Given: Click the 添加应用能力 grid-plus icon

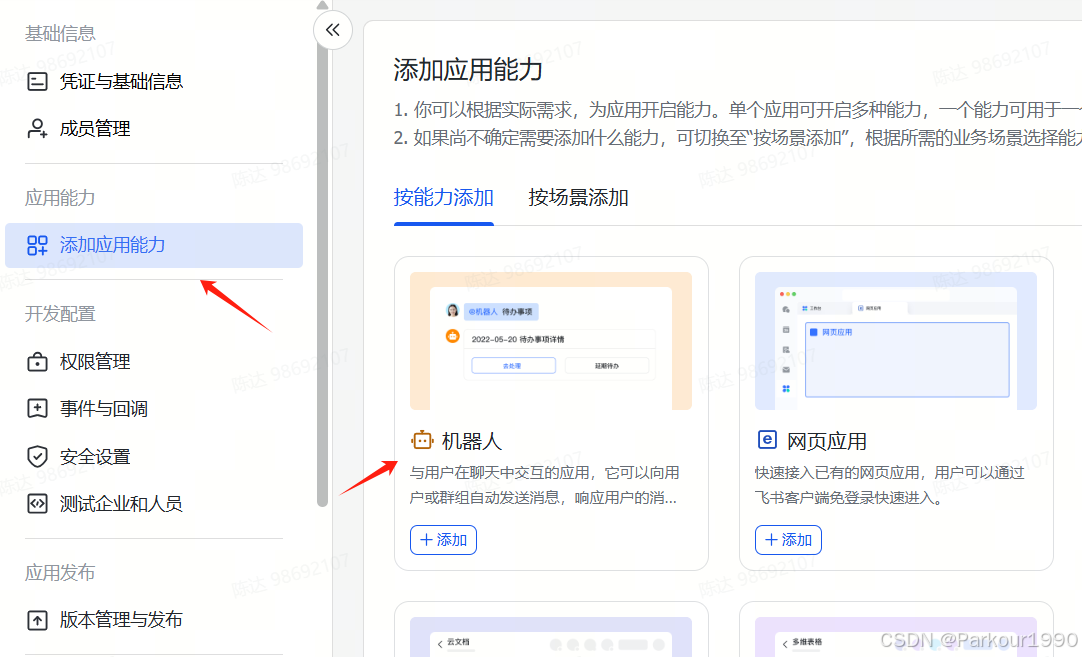Looking at the screenshot, I should pyautogui.click(x=37, y=245).
